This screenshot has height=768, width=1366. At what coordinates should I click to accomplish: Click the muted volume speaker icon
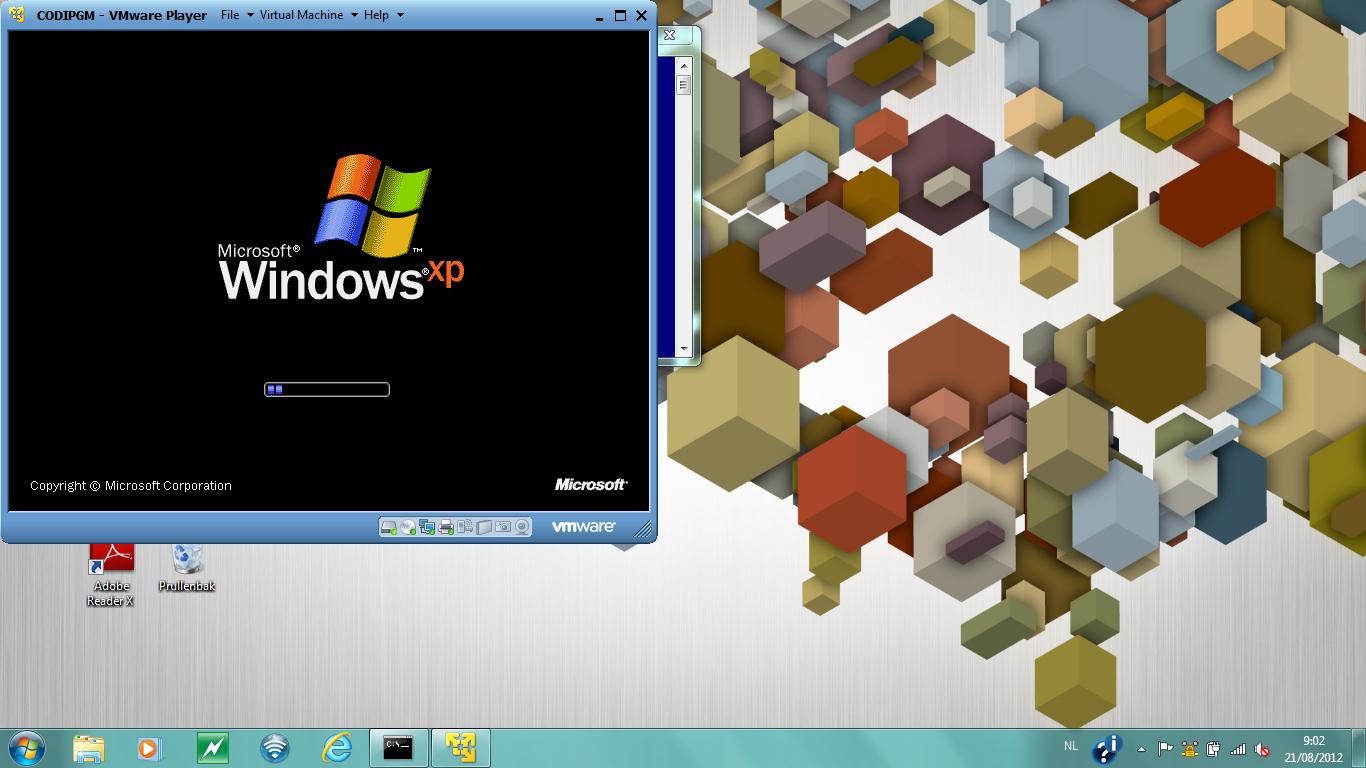point(1262,749)
